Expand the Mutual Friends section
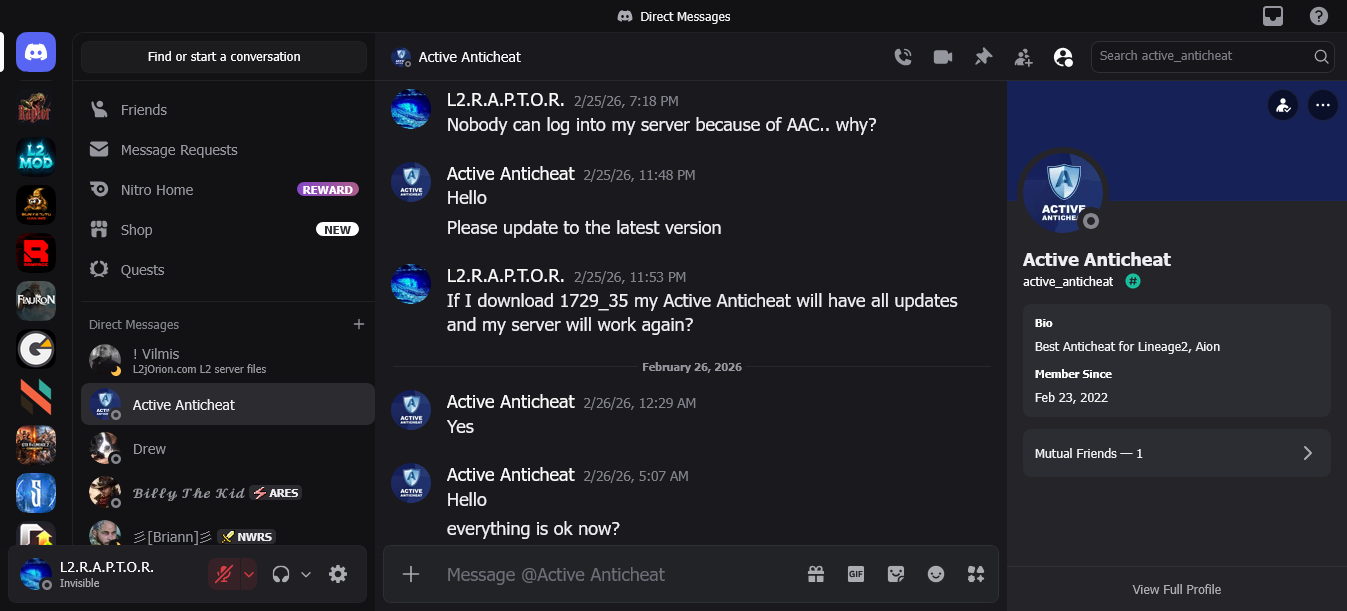The width and height of the screenshot is (1347, 611). [1176, 453]
